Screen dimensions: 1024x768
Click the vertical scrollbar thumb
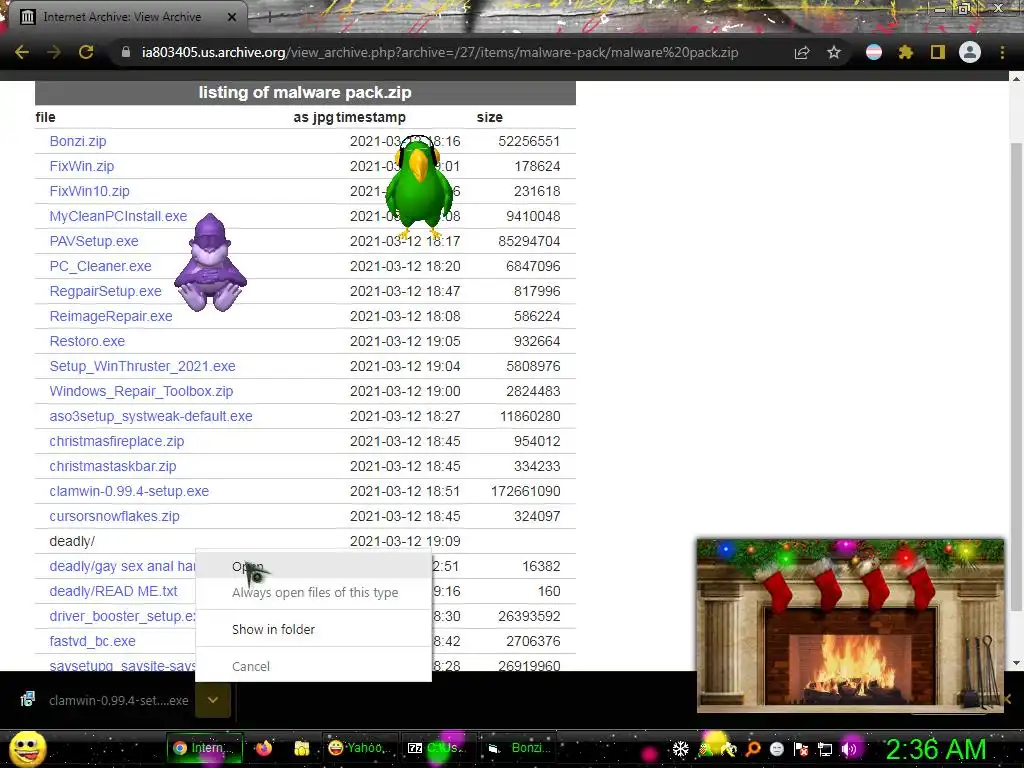coord(1016,376)
